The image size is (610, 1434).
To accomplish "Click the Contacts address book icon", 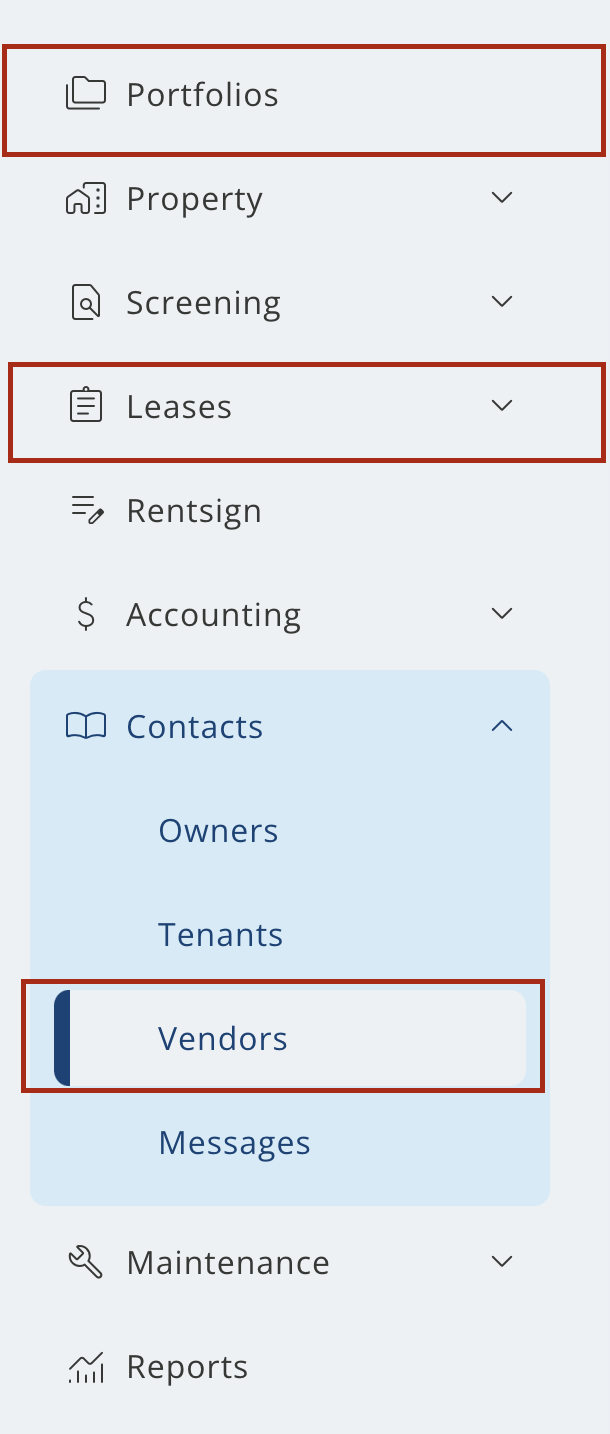I will click(85, 726).
